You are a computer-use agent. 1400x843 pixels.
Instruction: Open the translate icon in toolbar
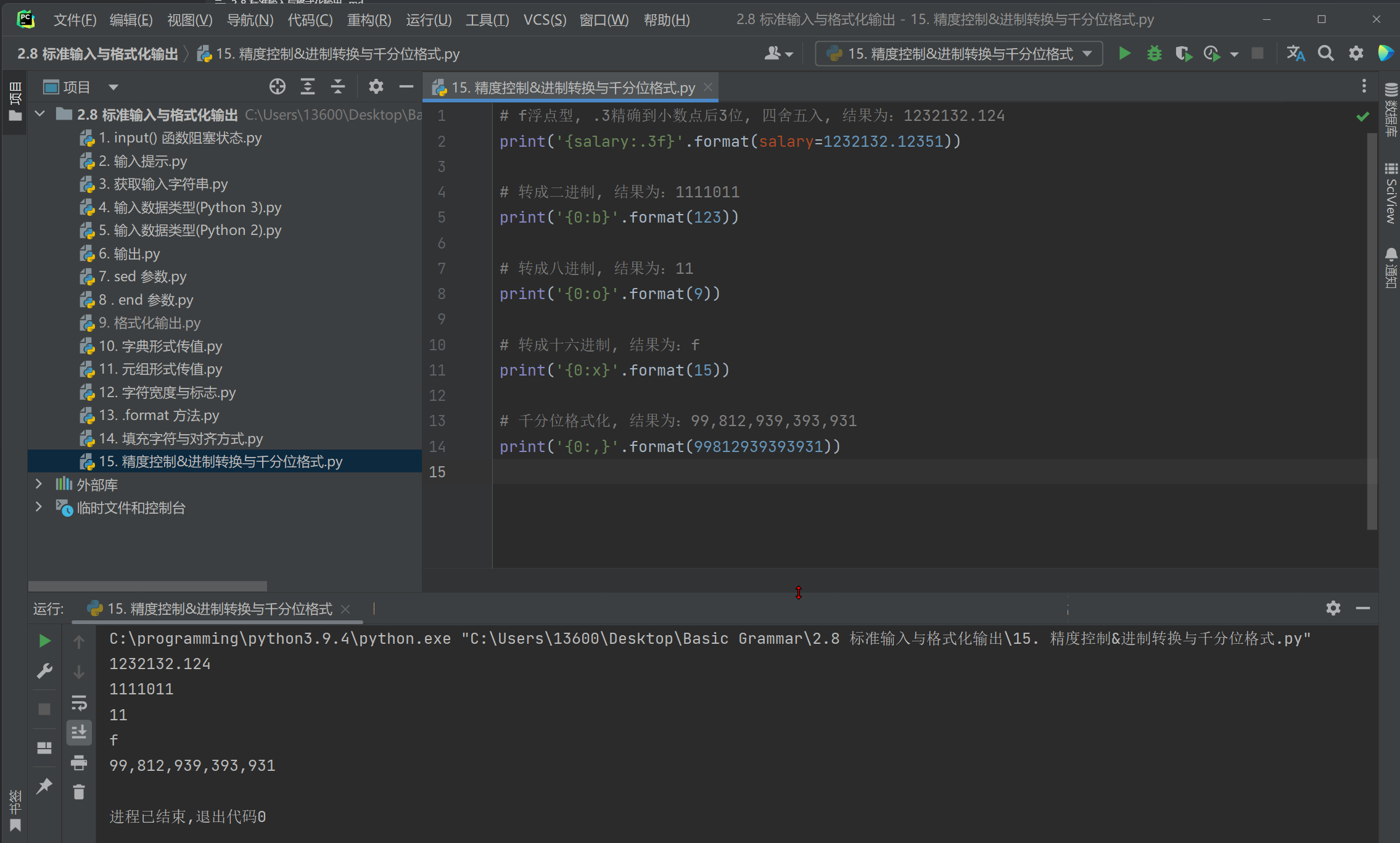[1296, 54]
